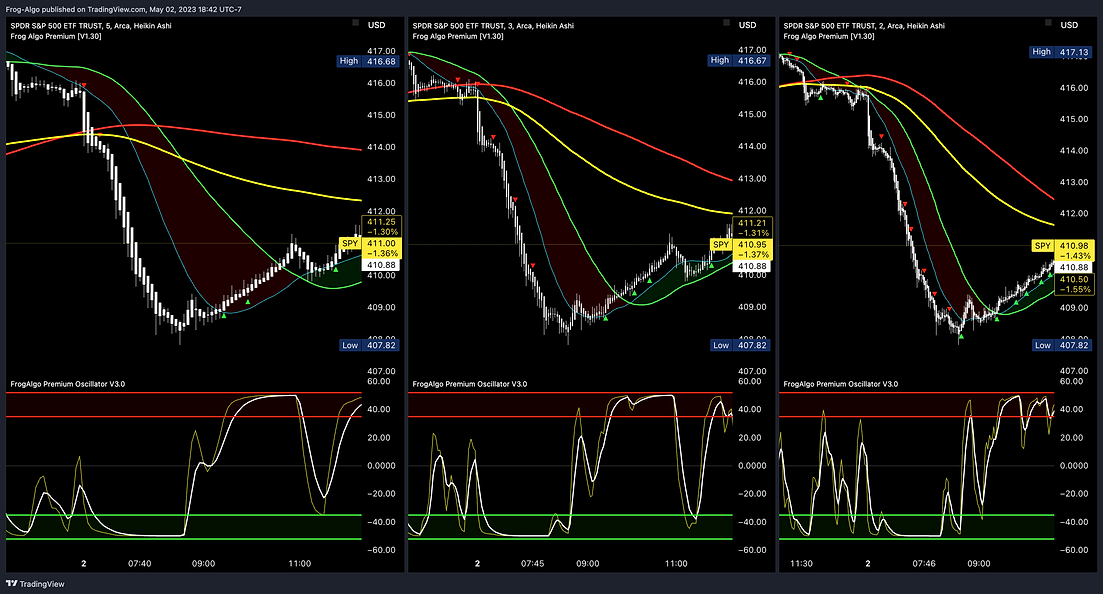Click the FrogAlgo Premium Oscillator V3.0 label in the 5-minute chart
1103x594 pixels.
(68, 384)
